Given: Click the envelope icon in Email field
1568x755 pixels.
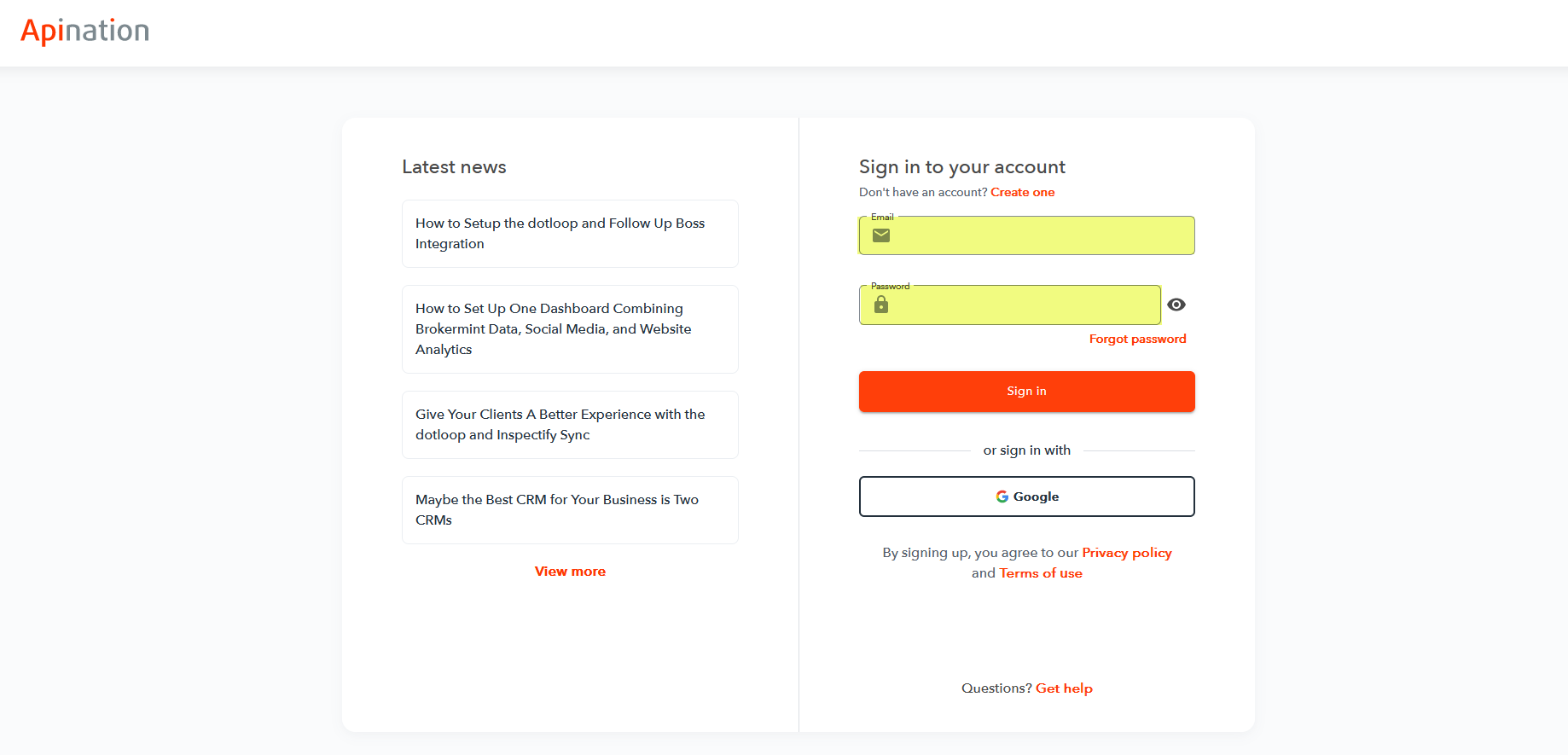Looking at the screenshot, I should (881, 235).
